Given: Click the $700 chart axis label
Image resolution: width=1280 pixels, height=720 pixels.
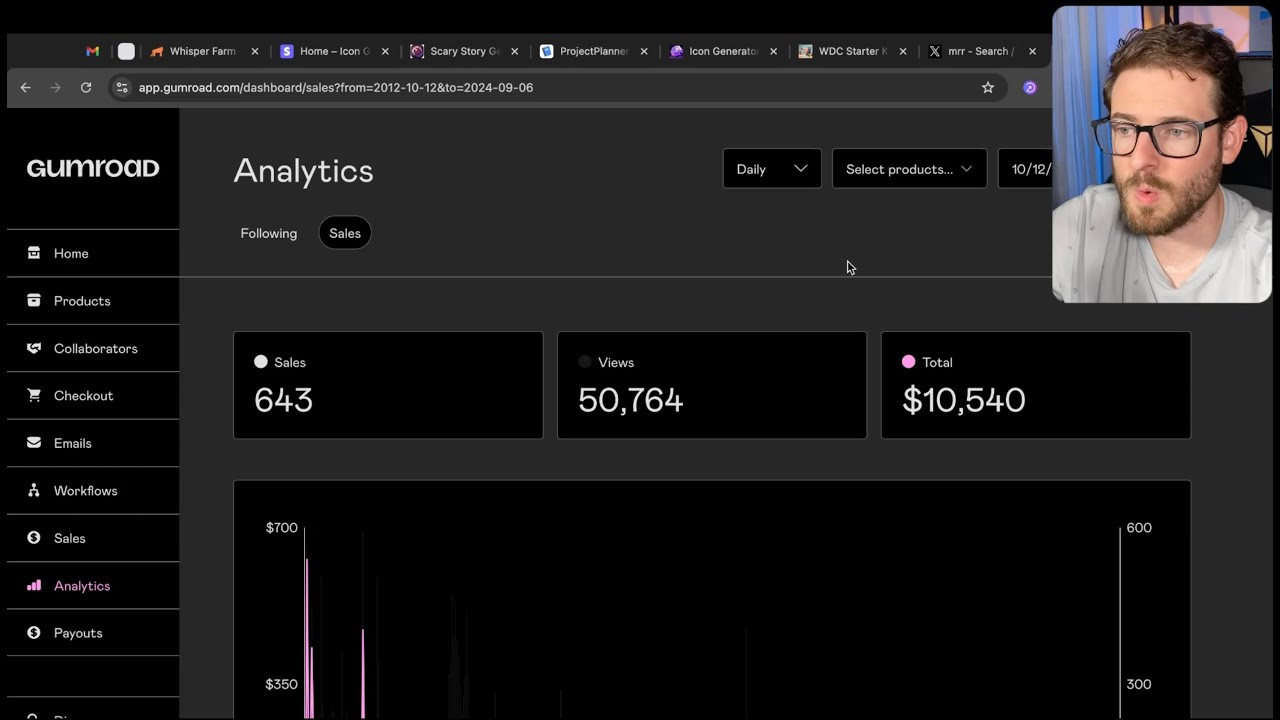Looking at the screenshot, I should [x=282, y=527].
